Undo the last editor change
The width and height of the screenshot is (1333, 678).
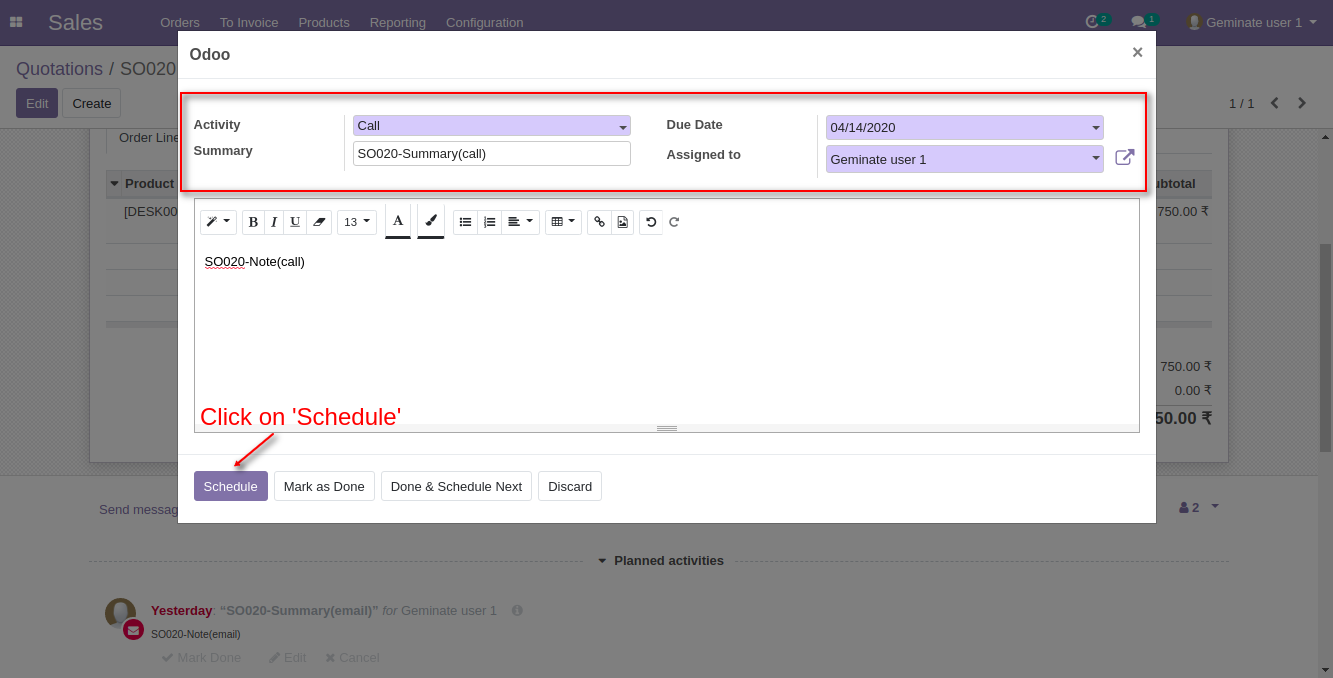click(650, 222)
